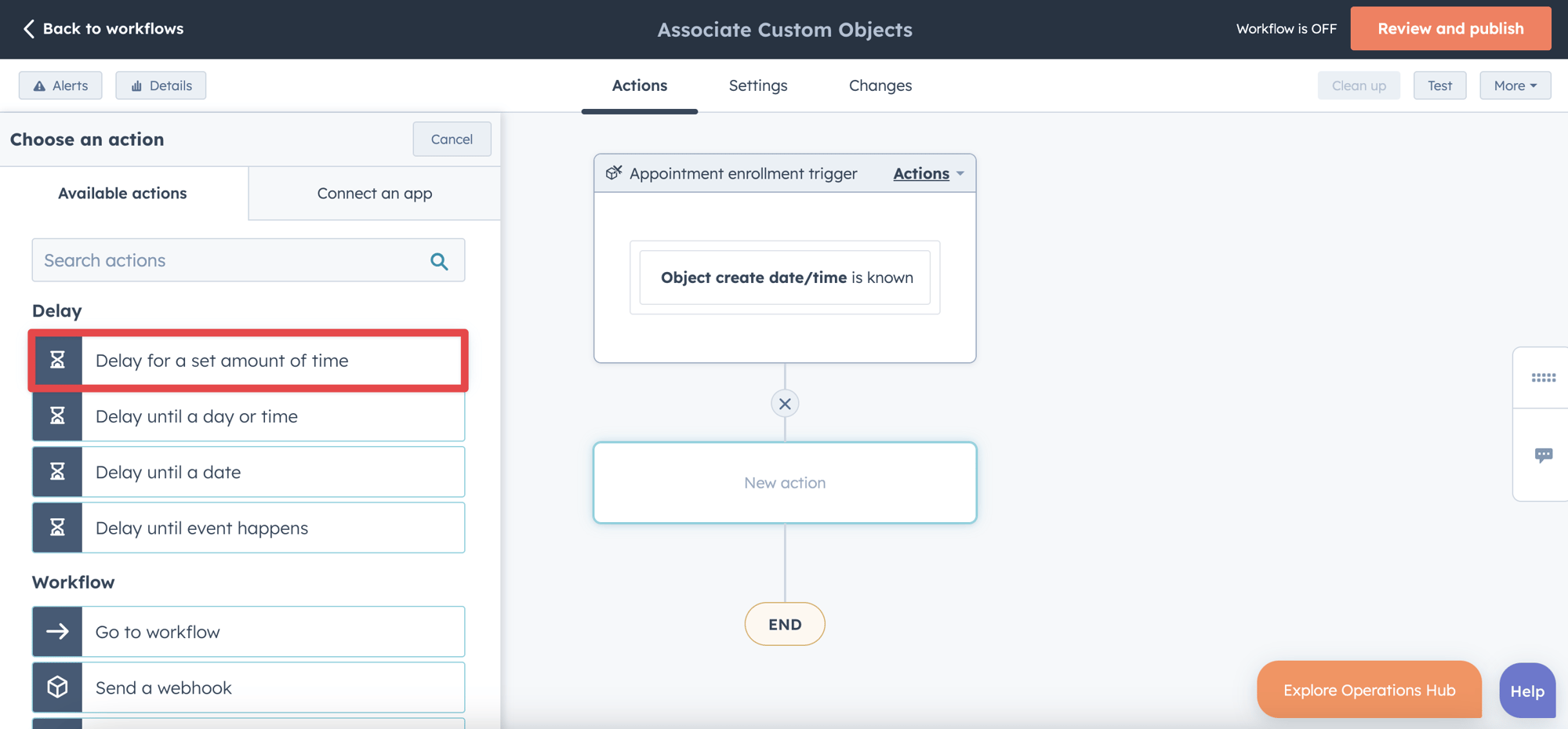Click the hourglass icon beside Delay until event happens

point(56,528)
